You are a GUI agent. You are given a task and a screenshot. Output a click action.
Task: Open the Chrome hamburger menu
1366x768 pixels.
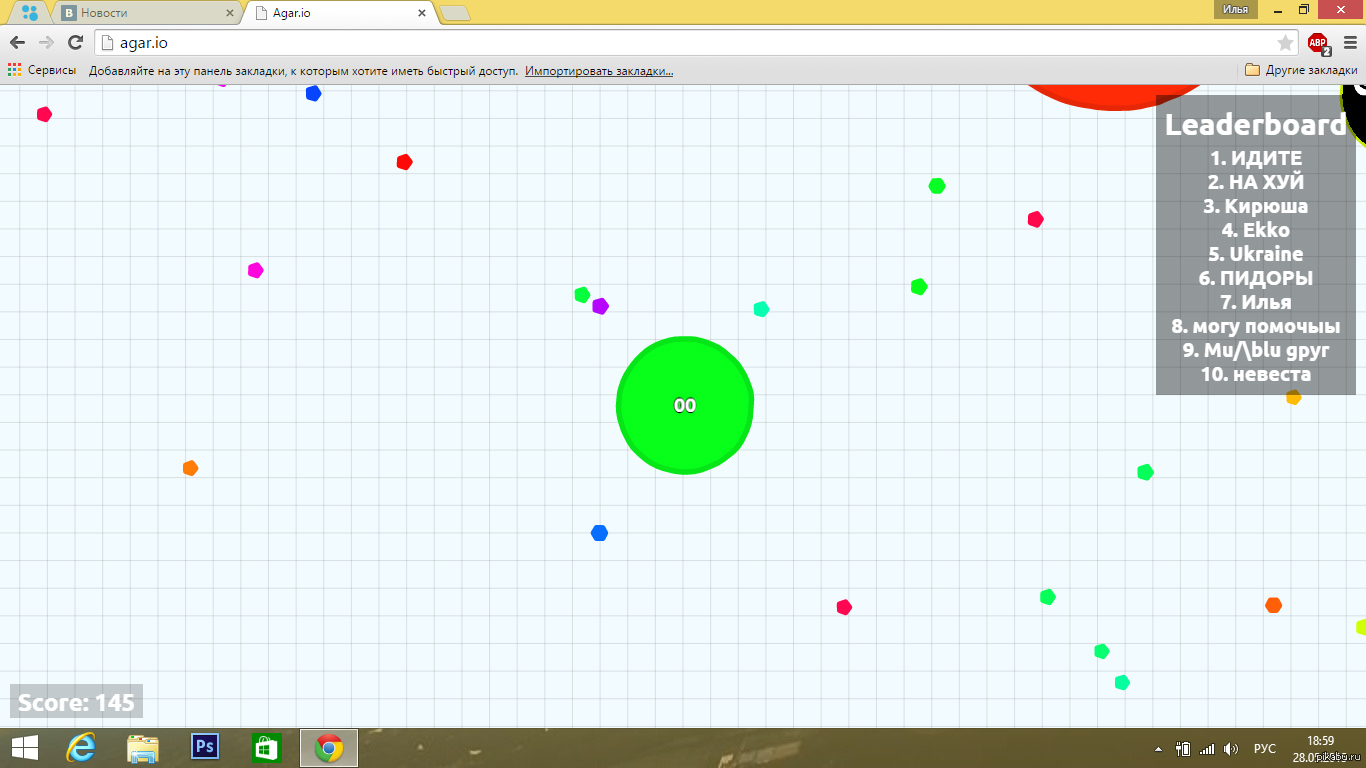pos(1350,42)
